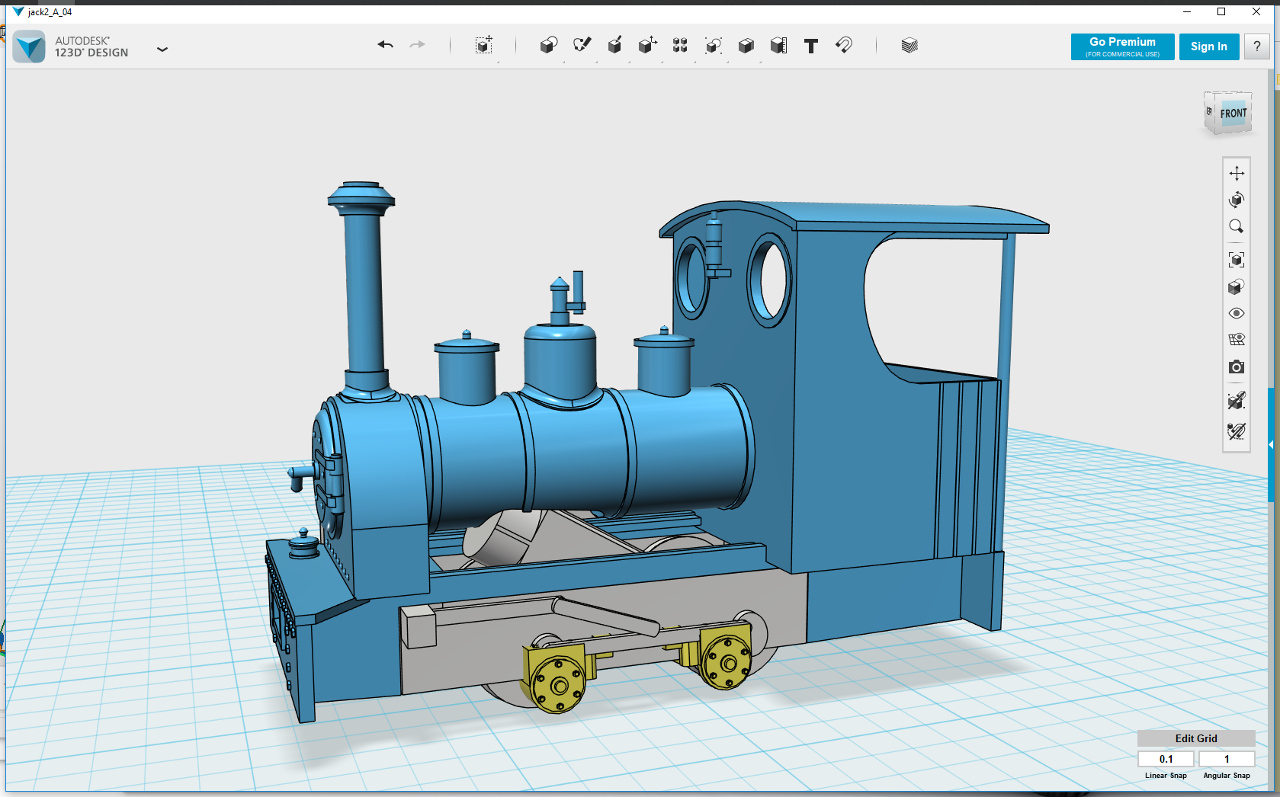
Task: Click the Edit Grid button
Action: pos(1196,738)
